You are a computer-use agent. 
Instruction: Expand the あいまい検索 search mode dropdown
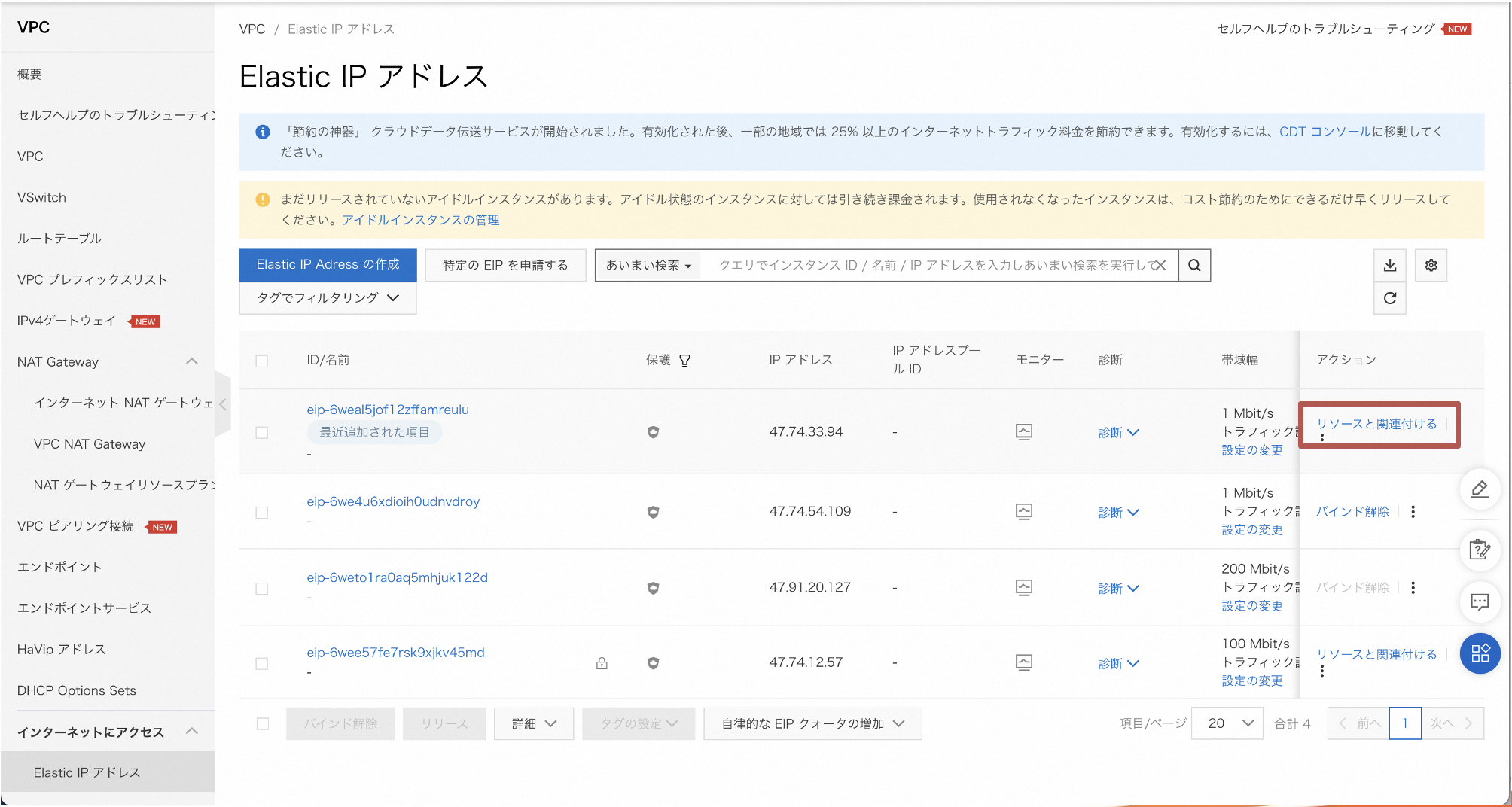(648, 265)
